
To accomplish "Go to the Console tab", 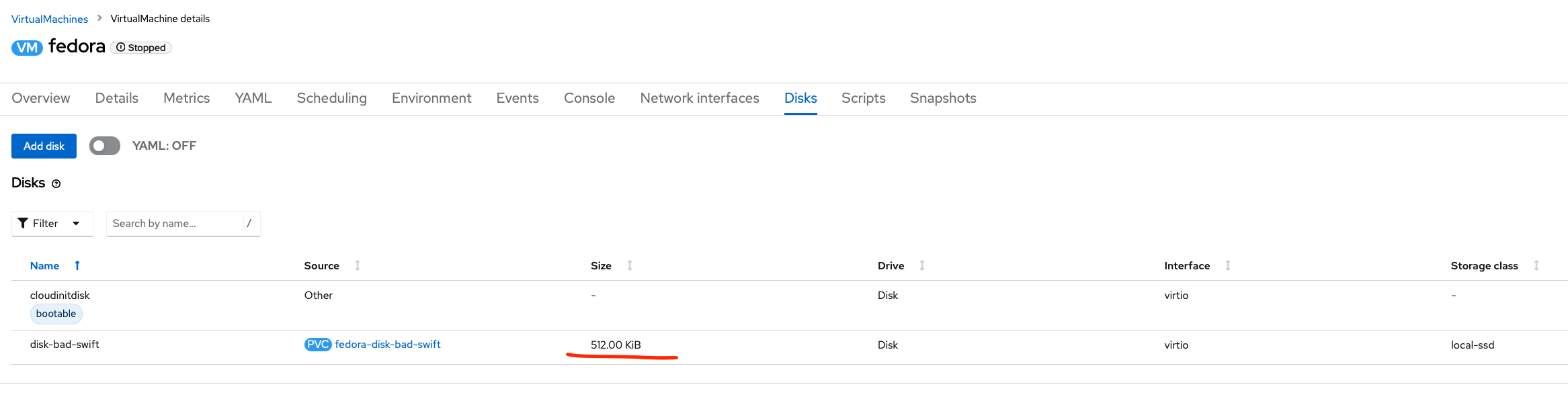I will 589,98.
